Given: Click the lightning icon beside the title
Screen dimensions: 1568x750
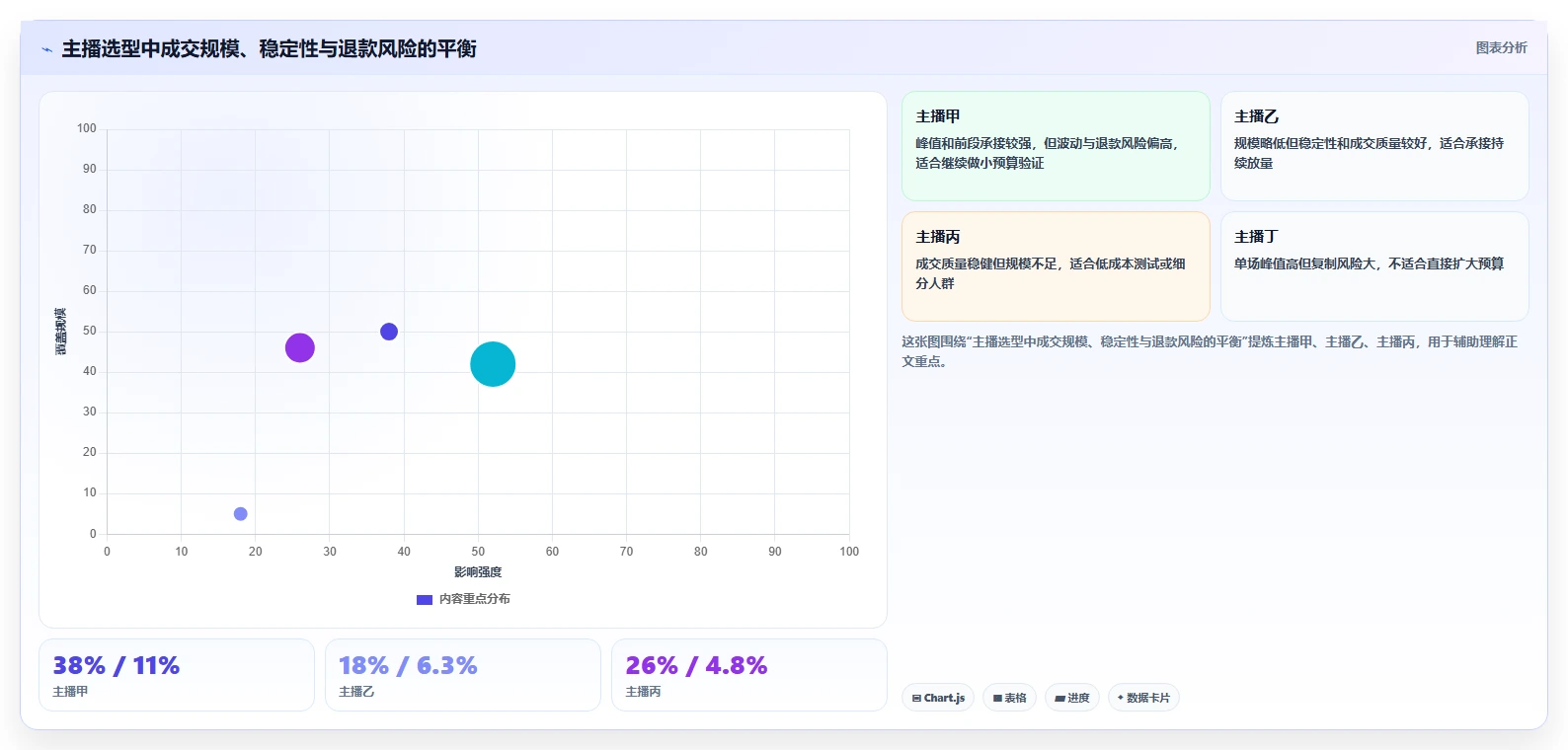Looking at the screenshot, I should tap(46, 49).
